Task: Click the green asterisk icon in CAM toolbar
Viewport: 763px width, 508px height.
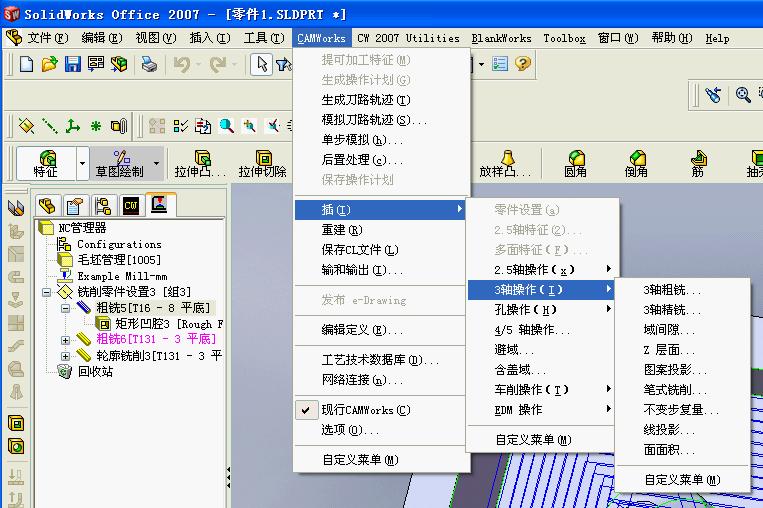Action: coord(96,126)
